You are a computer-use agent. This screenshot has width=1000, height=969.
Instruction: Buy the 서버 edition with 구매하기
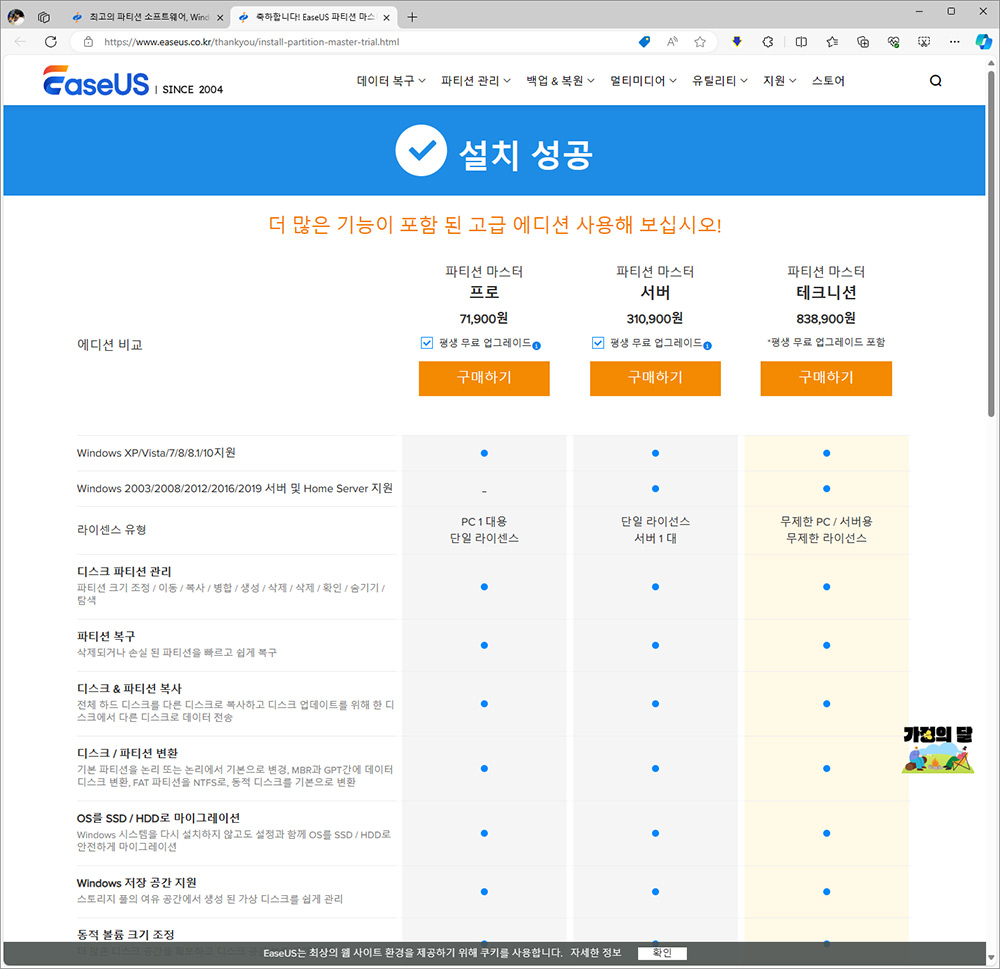click(655, 378)
